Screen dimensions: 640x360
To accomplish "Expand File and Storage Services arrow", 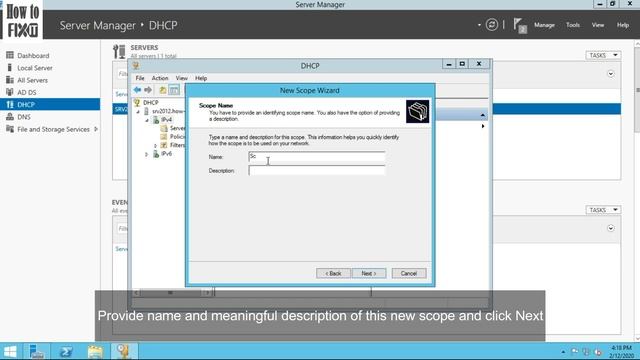I will pyautogui.click(x=96, y=129).
